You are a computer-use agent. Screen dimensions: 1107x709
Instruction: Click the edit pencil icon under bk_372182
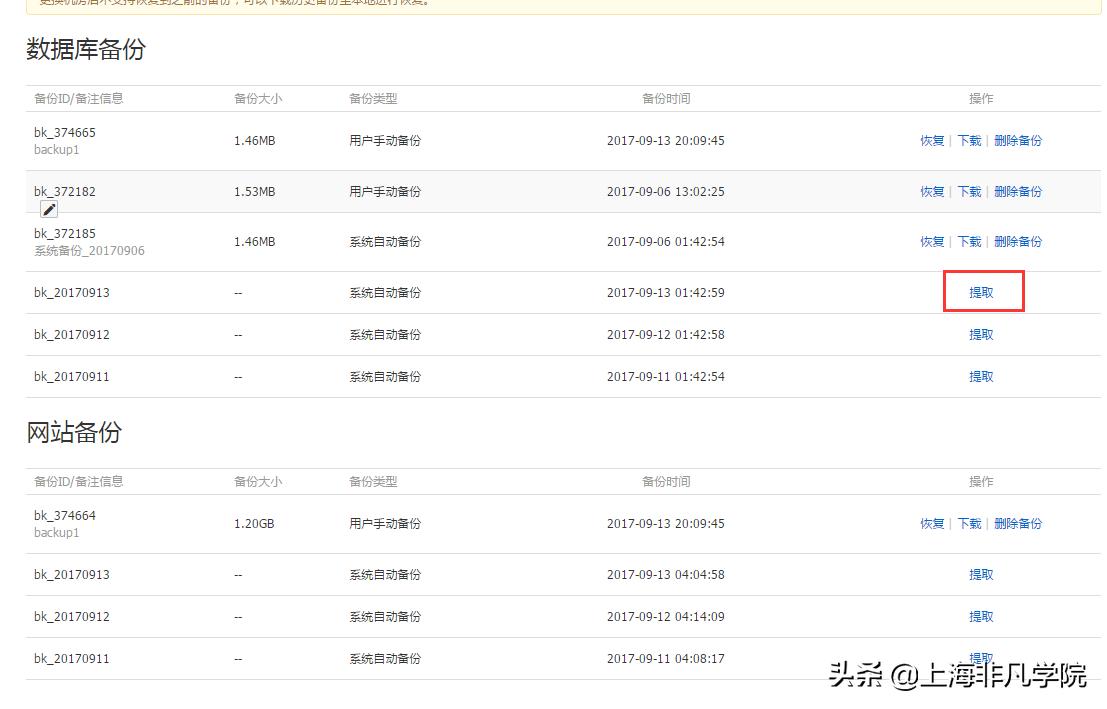pyautogui.click(x=48, y=209)
